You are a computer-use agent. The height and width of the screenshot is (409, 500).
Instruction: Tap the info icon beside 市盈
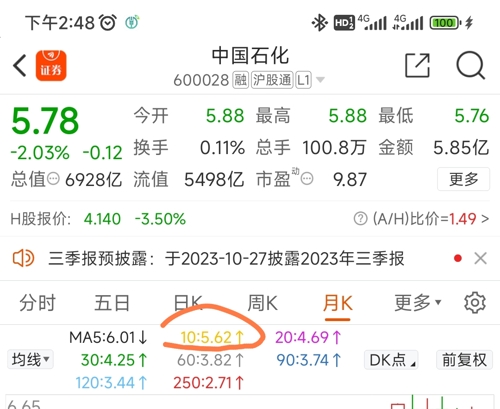pos(307,179)
